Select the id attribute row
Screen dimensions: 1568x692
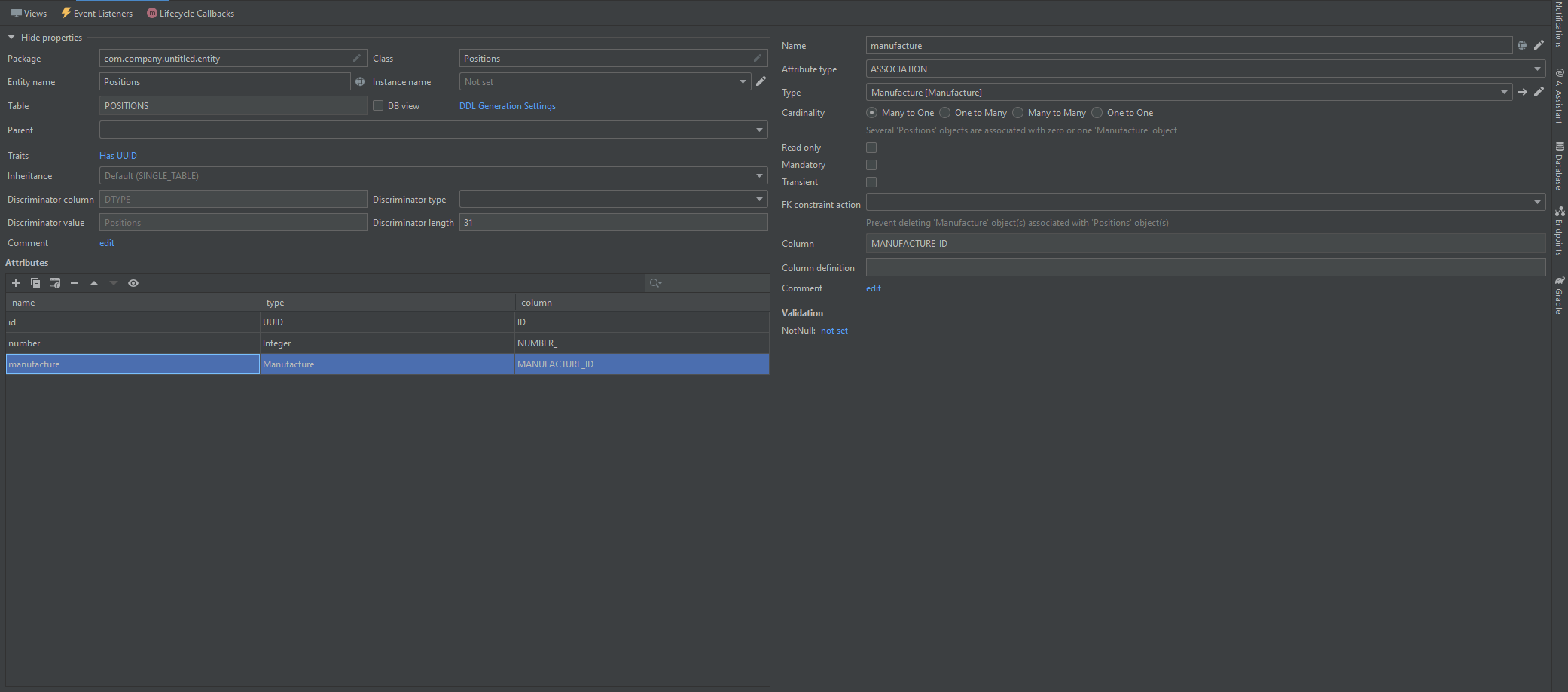pyautogui.click(x=388, y=322)
